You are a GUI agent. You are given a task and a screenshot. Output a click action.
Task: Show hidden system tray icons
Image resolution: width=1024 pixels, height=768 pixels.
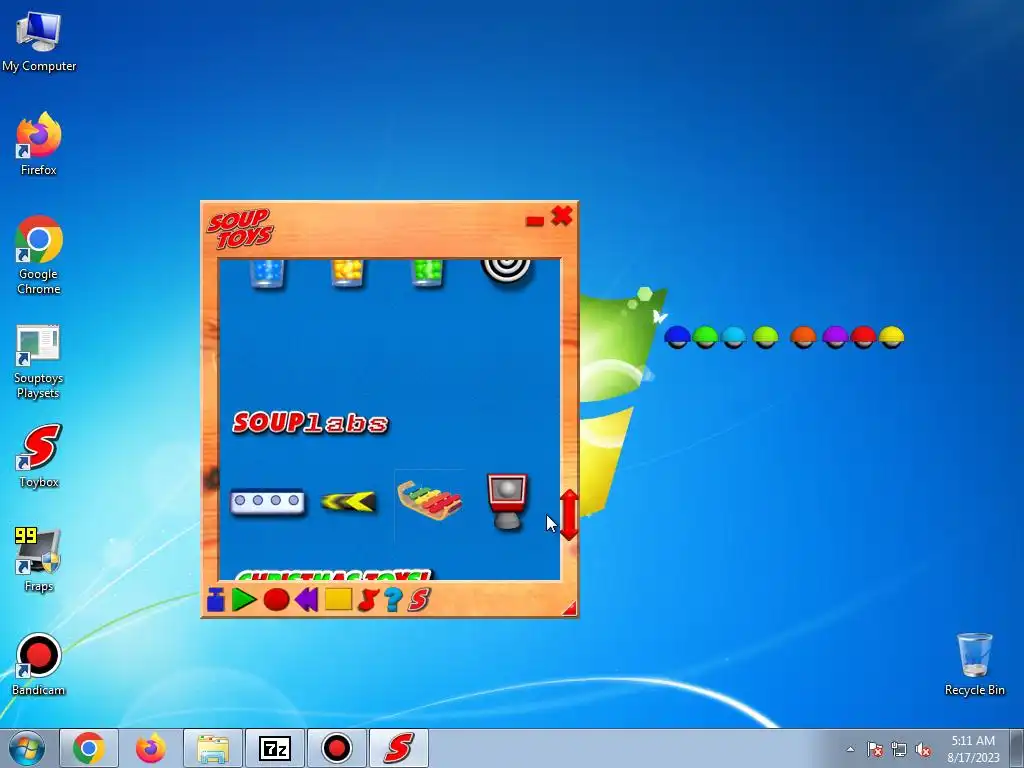coord(850,749)
